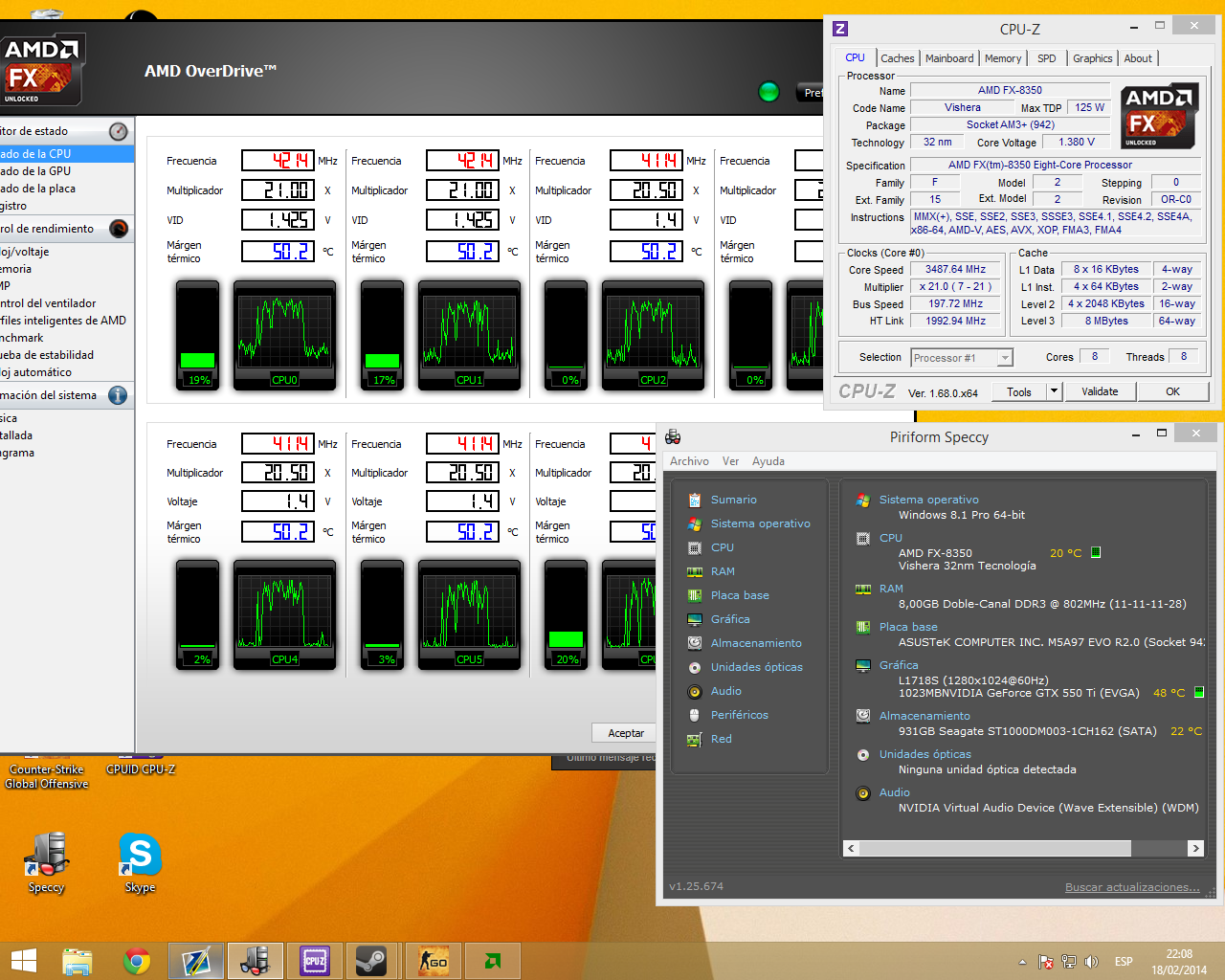Click Almacenamiento heading in Speccy summary pane
Screen dimensions: 1225x980
click(x=924, y=716)
